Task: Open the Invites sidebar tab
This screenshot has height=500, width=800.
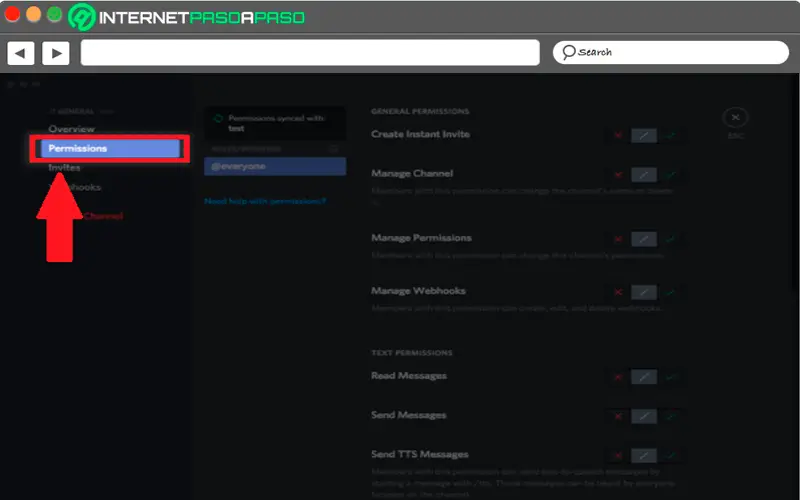Action: pos(64,167)
